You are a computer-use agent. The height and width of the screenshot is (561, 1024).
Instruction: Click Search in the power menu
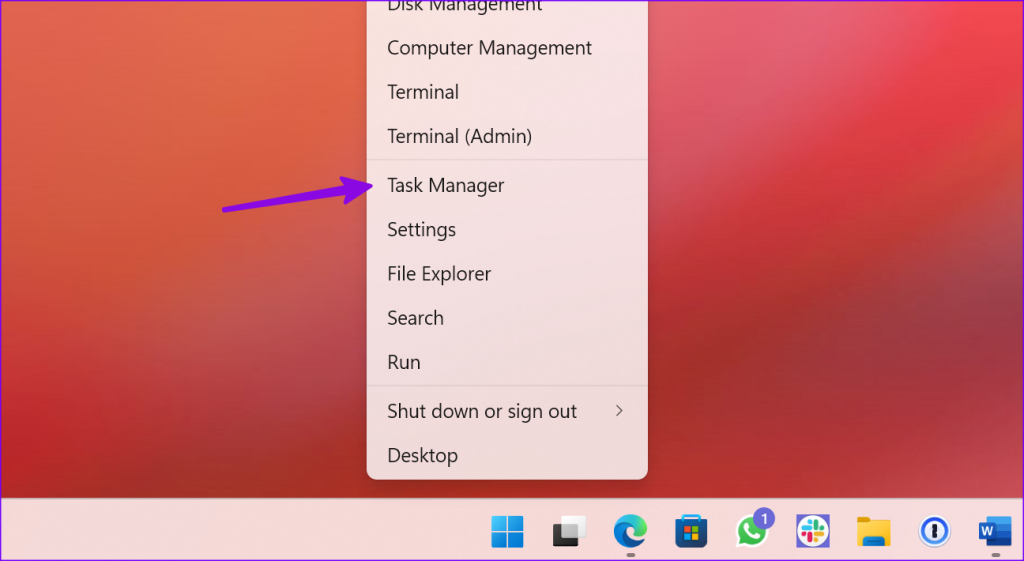(x=507, y=318)
